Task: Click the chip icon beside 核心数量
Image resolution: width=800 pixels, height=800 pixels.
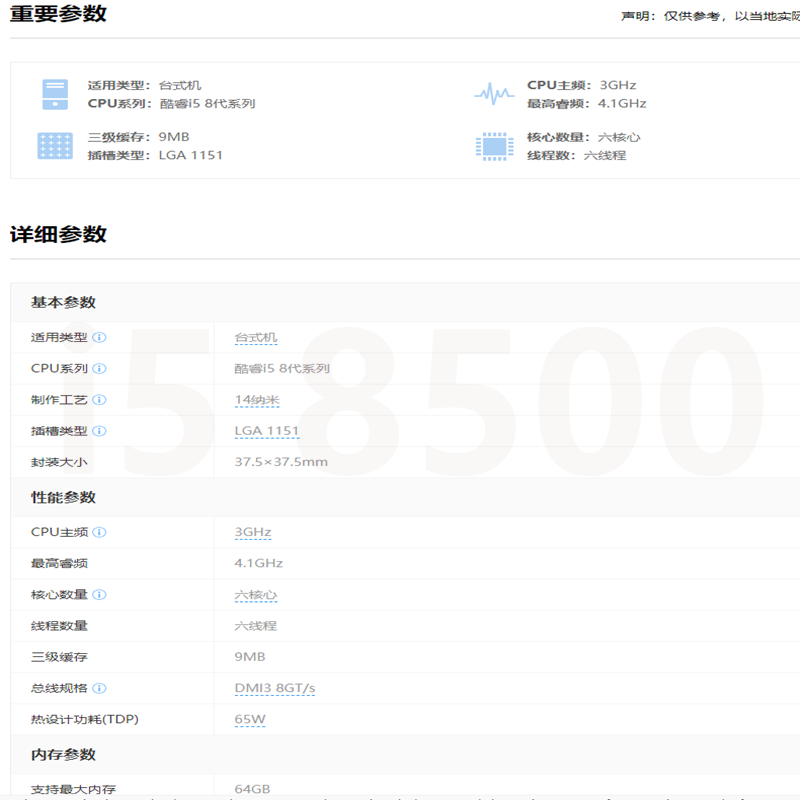Action: 494,146
